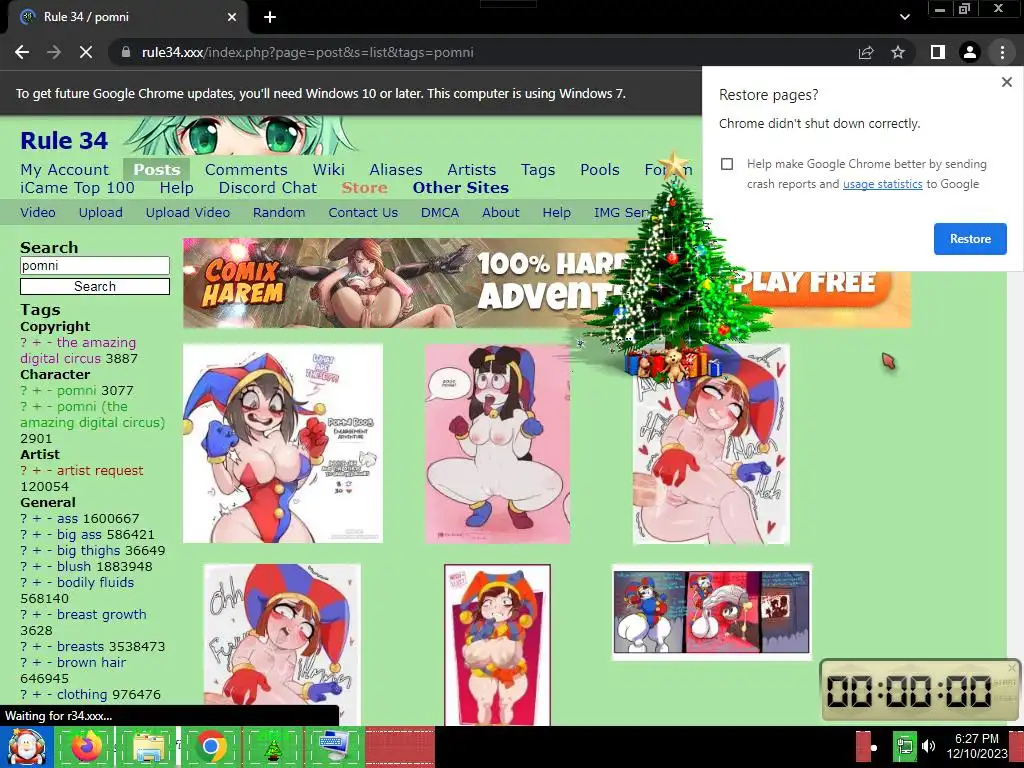Open the blush tag link
The width and height of the screenshot is (1024, 768).
[74, 567]
